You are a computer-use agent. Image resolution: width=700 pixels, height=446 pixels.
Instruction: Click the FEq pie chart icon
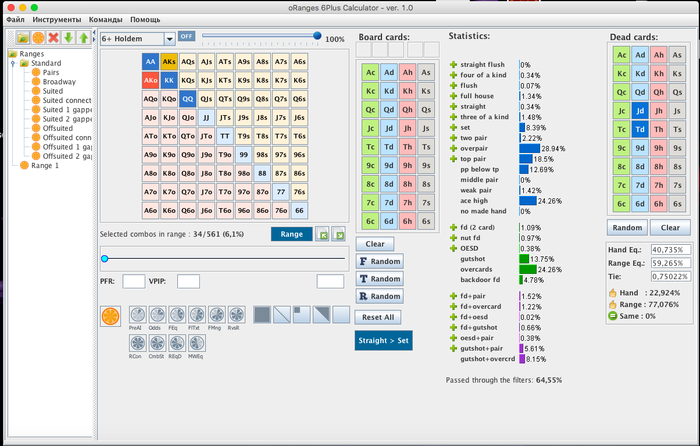tap(177, 315)
